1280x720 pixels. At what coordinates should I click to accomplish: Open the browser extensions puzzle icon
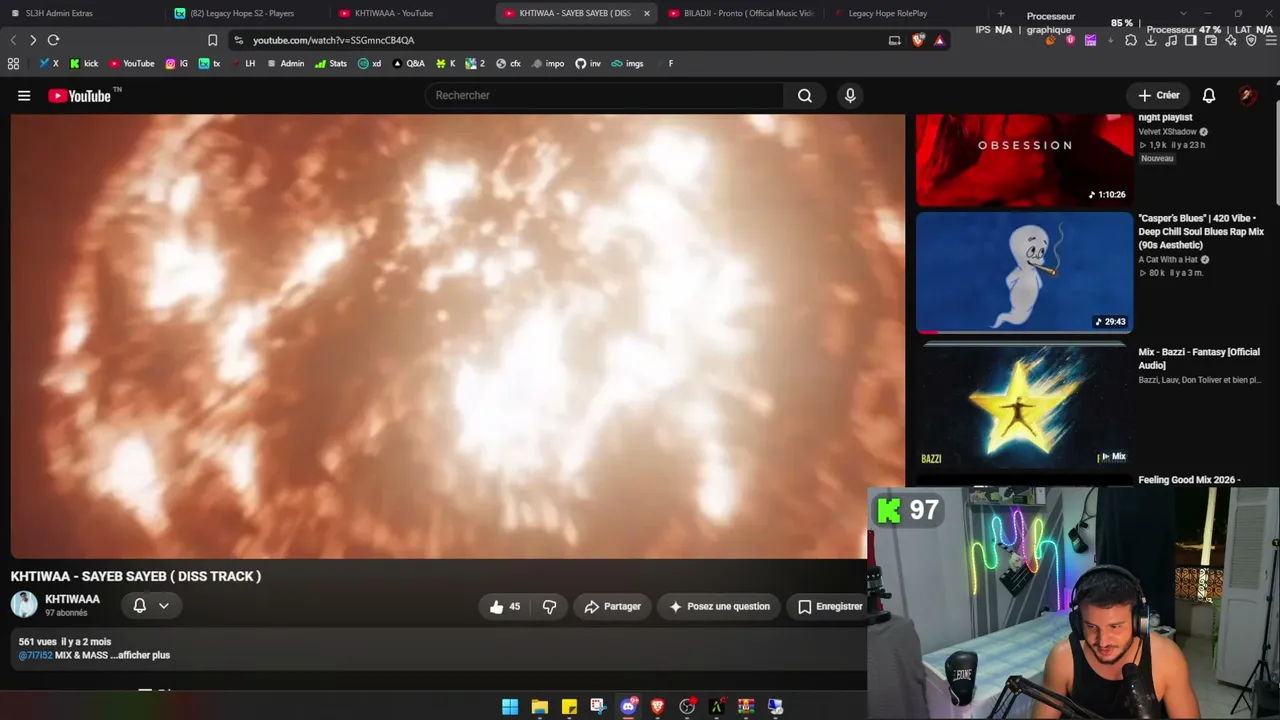click(x=1131, y=41)
